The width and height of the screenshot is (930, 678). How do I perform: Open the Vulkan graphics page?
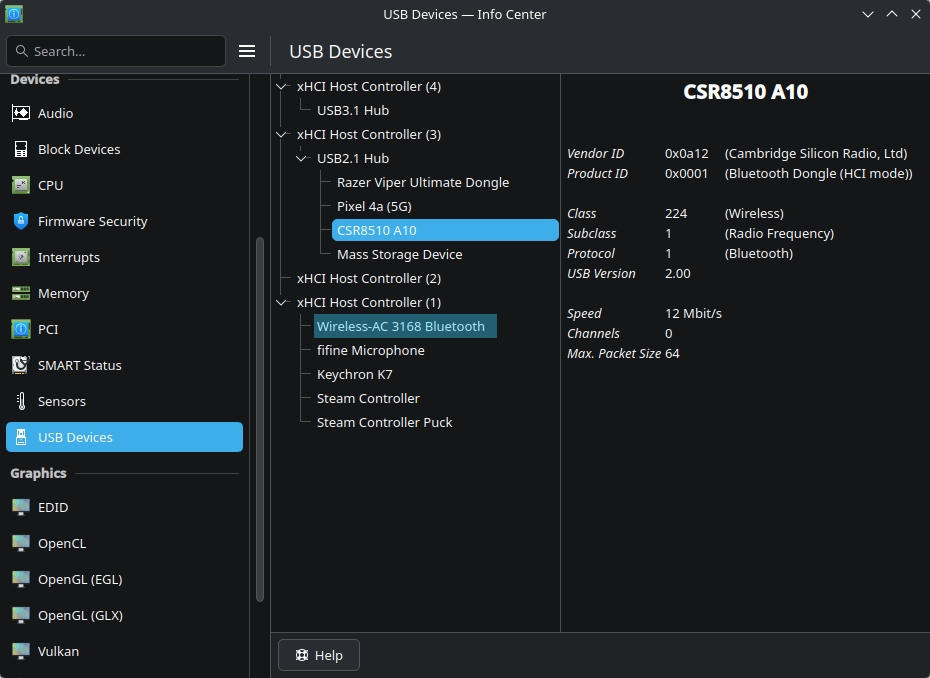coord(125,651)
